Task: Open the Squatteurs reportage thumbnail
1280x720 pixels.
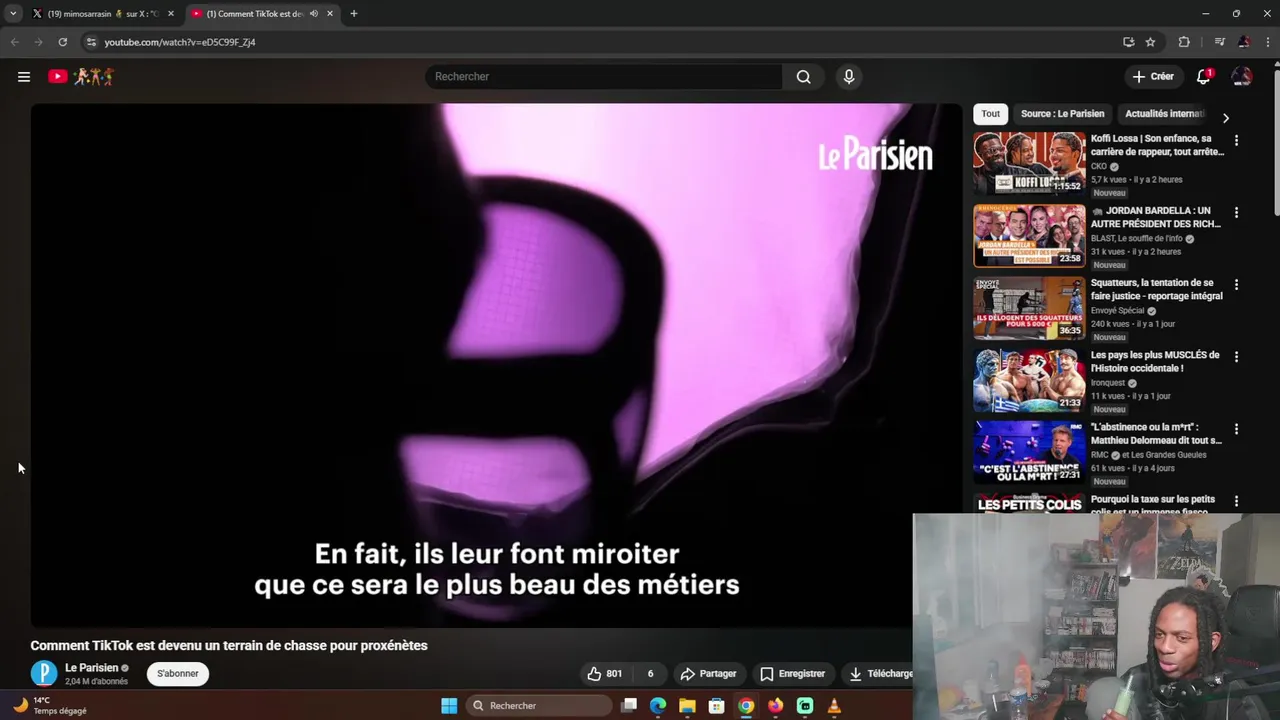Action: (x=1029, y=307)
